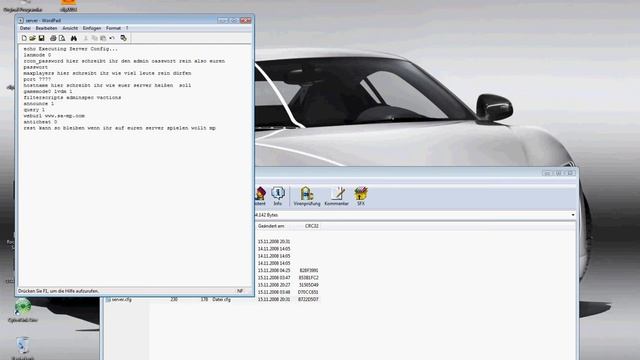Click the binoculars Find icon
Viewport: 640px width, 360px height.
pyautogui.click(x=74, y=38)
